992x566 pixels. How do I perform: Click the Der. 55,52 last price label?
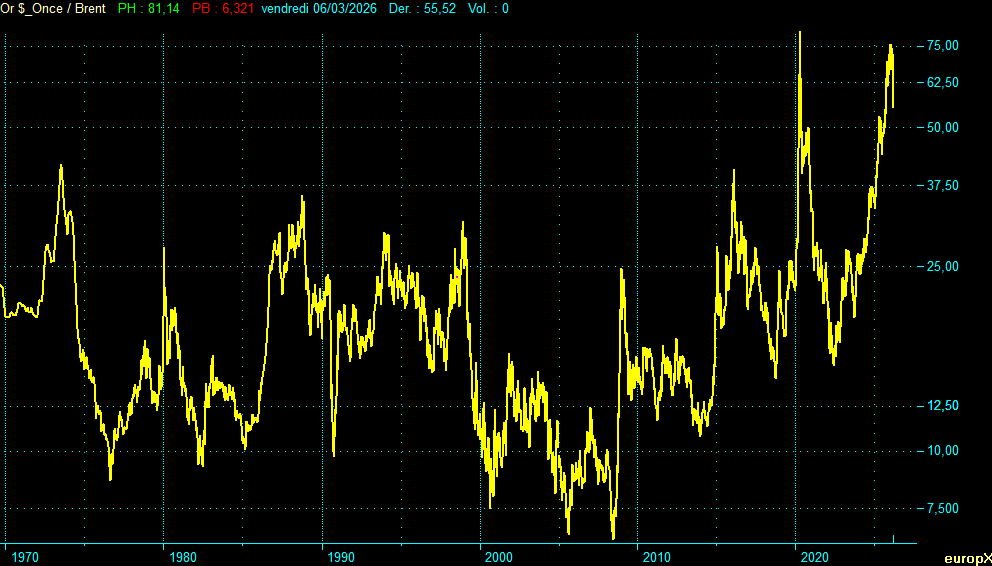pos(428,8)
